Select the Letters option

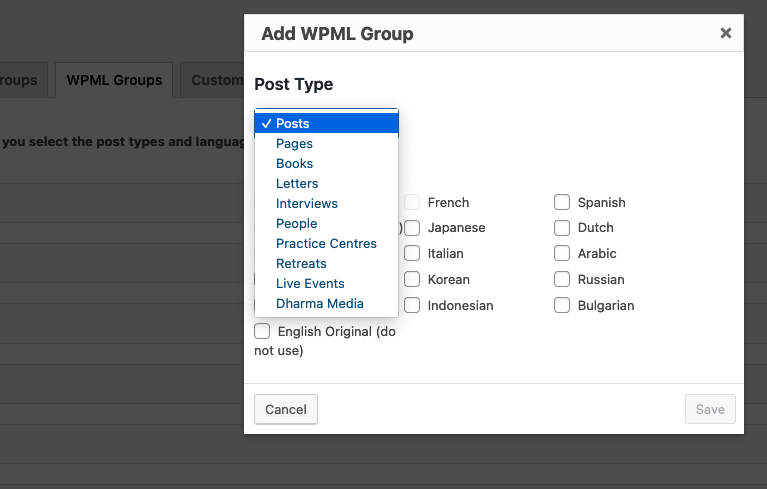pyautogui.click(x=326, y=183)
